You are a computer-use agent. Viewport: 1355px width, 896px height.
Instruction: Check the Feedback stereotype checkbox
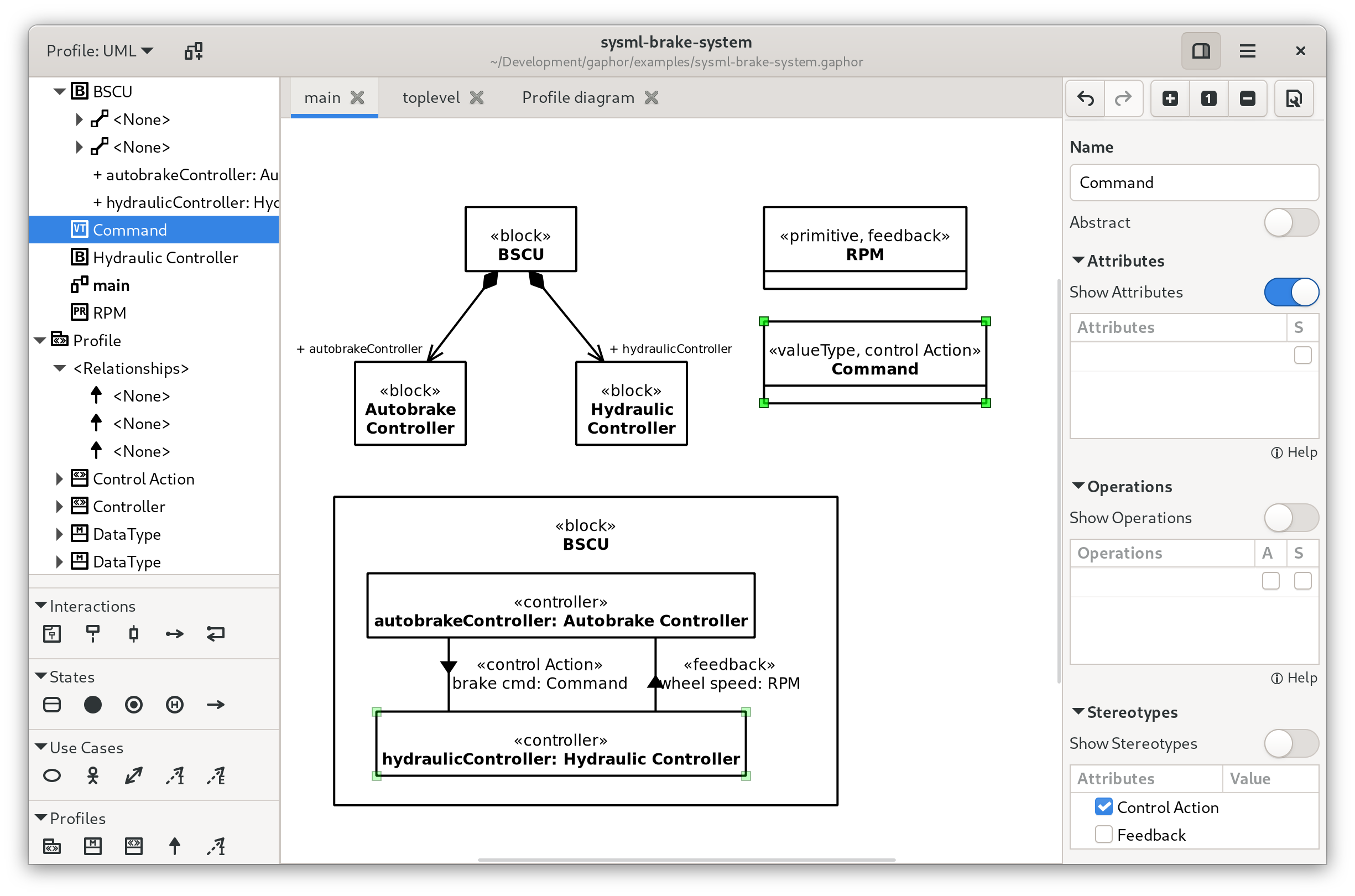pos(1104,834)
